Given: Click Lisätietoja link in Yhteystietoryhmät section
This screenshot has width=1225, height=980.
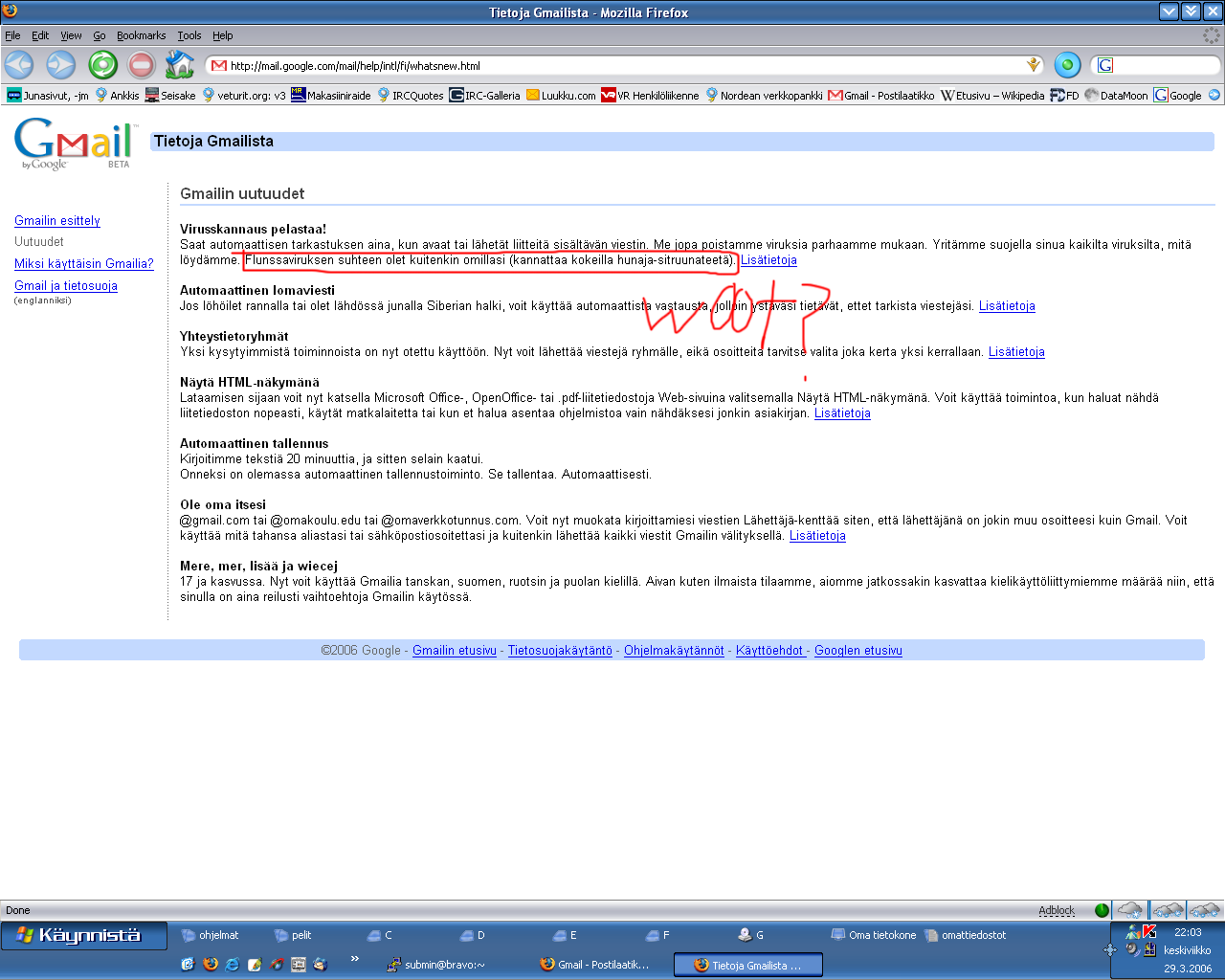Looking at the screenshot, I should [1016, 351].
